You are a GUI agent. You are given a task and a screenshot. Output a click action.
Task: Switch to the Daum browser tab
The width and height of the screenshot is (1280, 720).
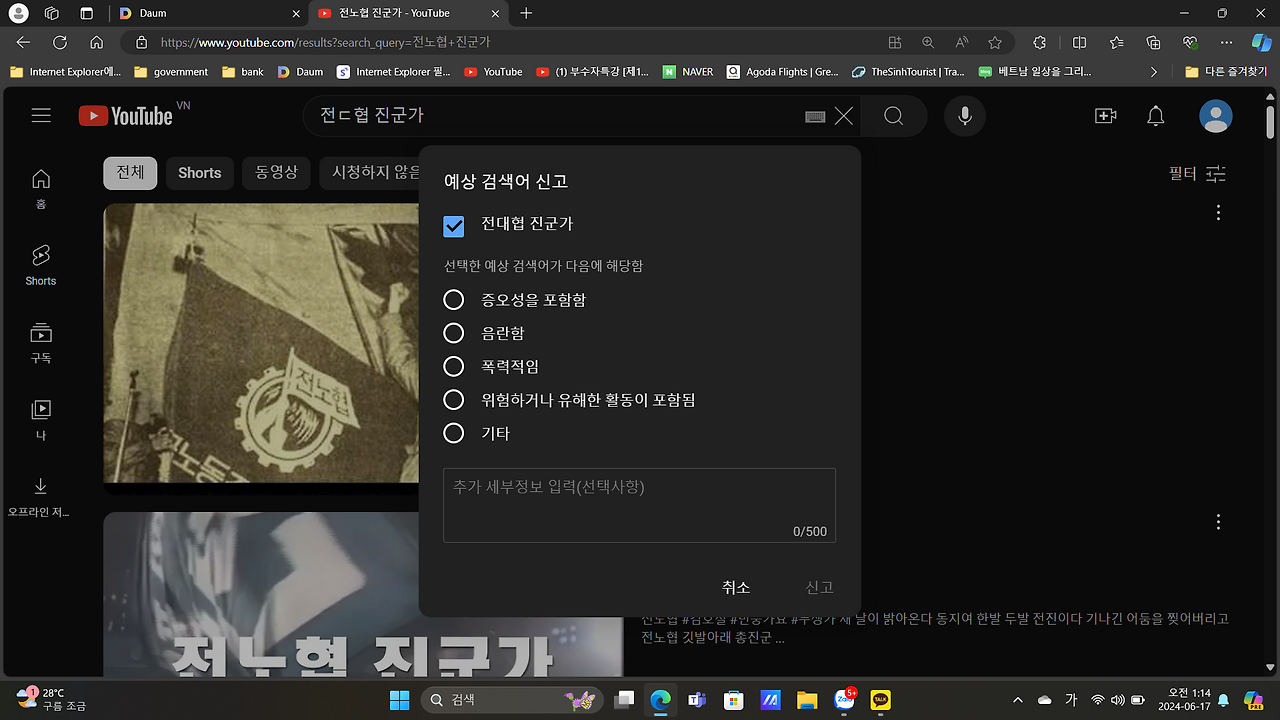[155, 15]
